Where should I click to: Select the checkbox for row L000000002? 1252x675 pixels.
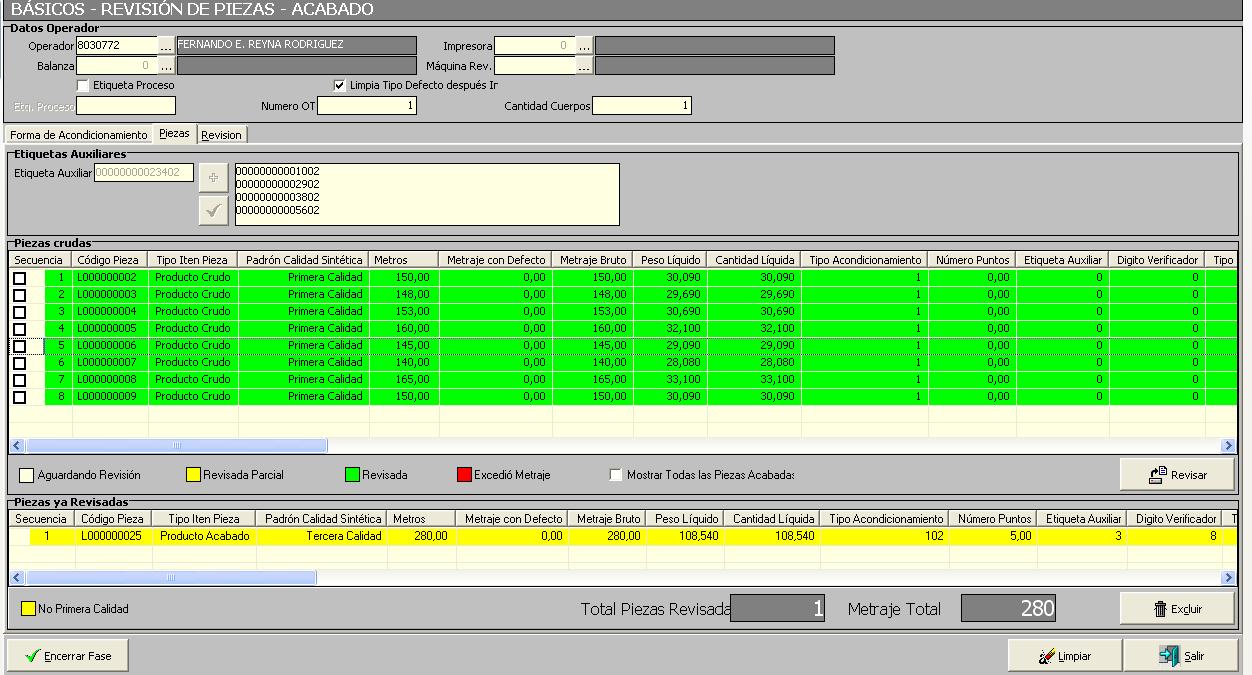(x=19, y=278)
